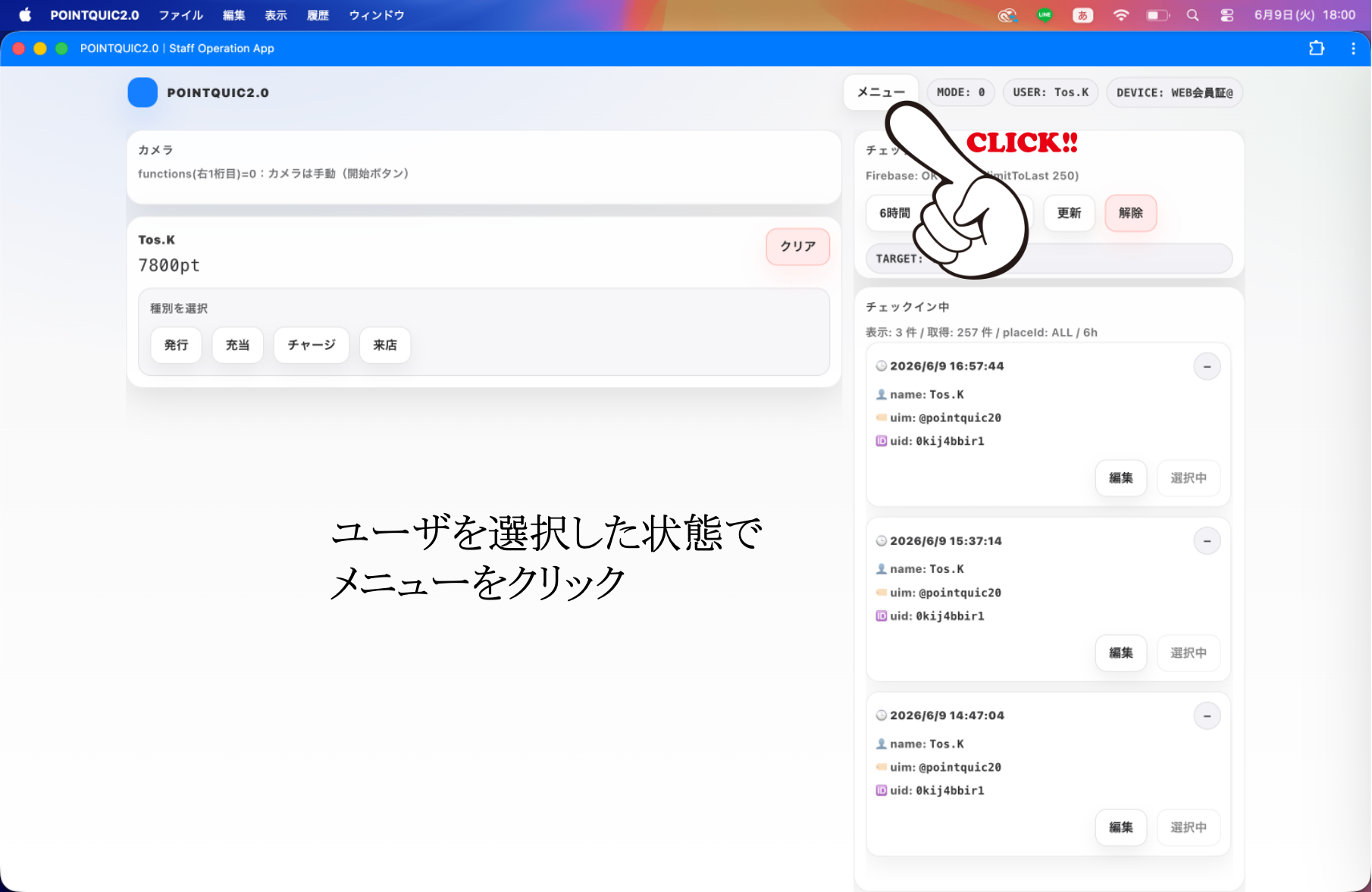The width and height of the screenshot is (1372, 892).
Task: Open the ウィンドウ menu
Action: [377, 15]
